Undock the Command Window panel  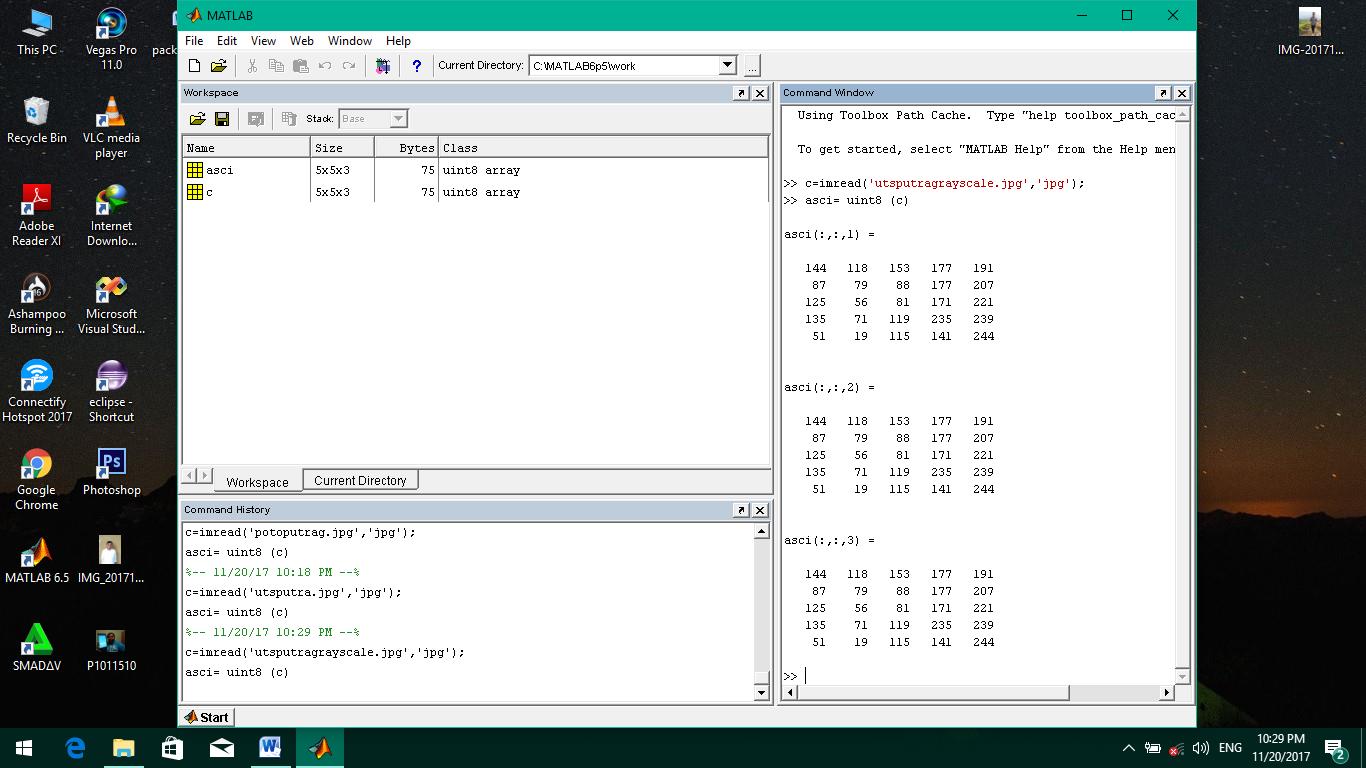pos(1163,92)
